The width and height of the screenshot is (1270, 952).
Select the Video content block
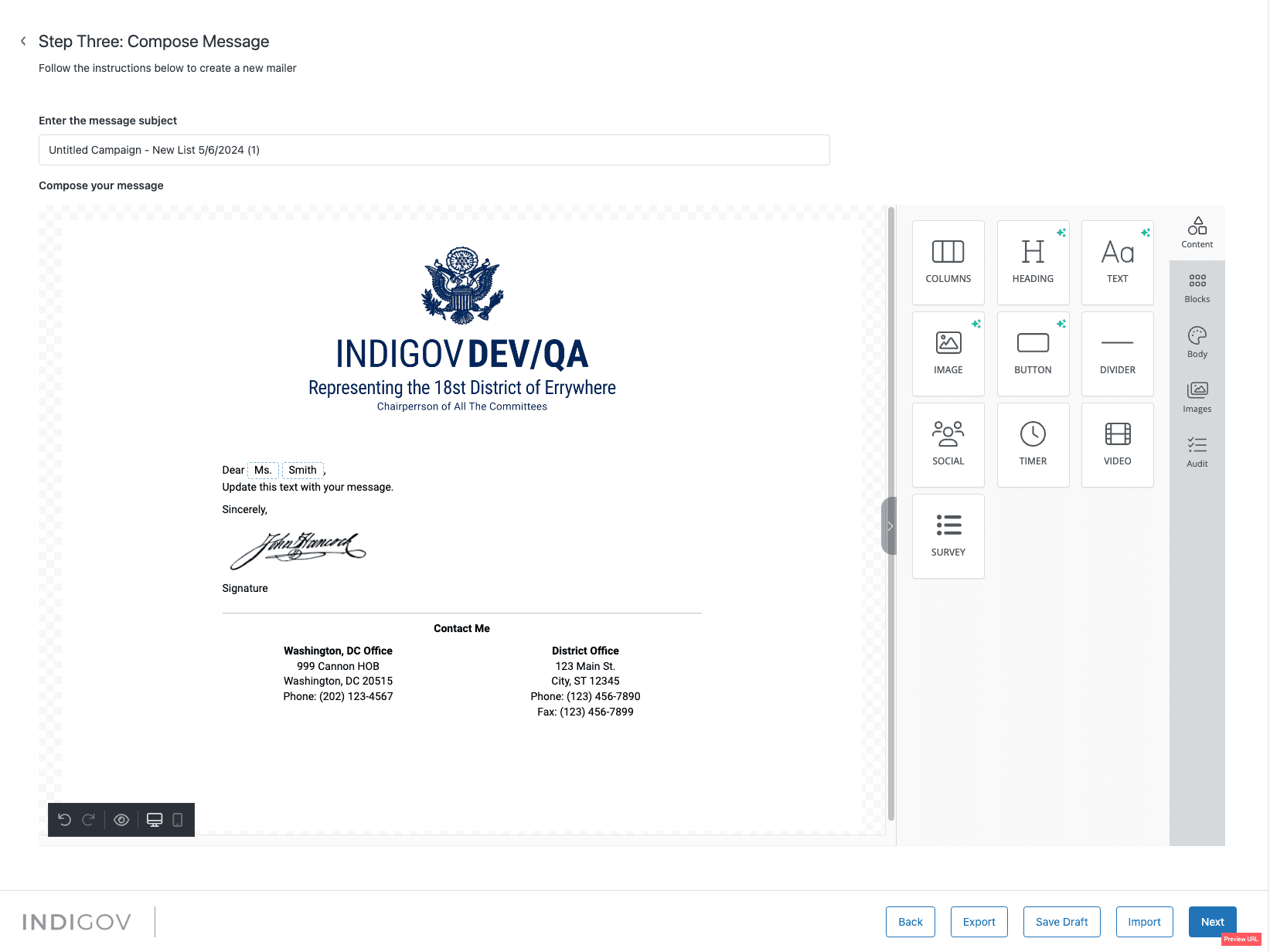[x=1118, y=445]
